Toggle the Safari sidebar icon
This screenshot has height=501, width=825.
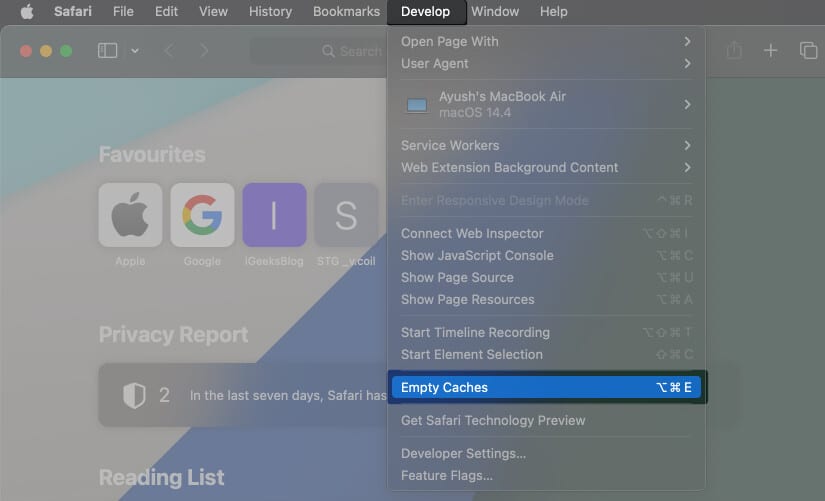107,51
